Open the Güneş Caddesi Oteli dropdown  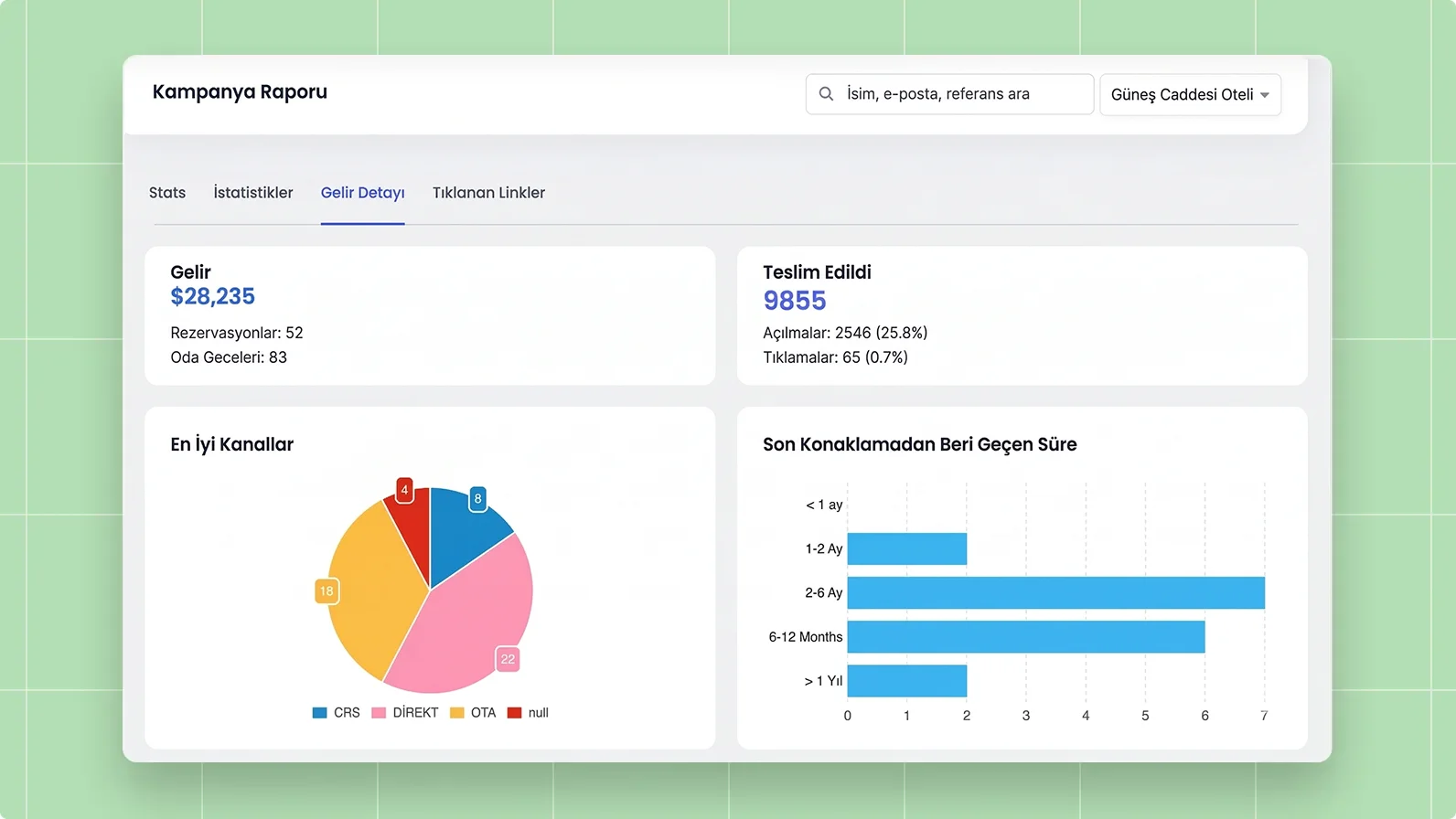tap(1181, 95)
